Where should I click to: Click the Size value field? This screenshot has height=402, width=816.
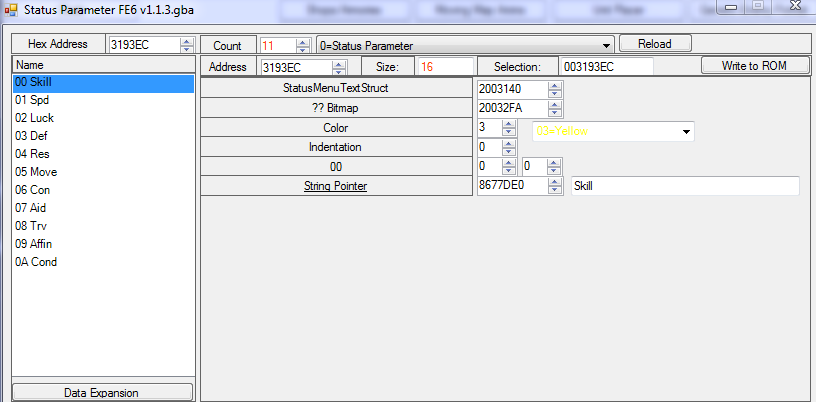(445, 67)
